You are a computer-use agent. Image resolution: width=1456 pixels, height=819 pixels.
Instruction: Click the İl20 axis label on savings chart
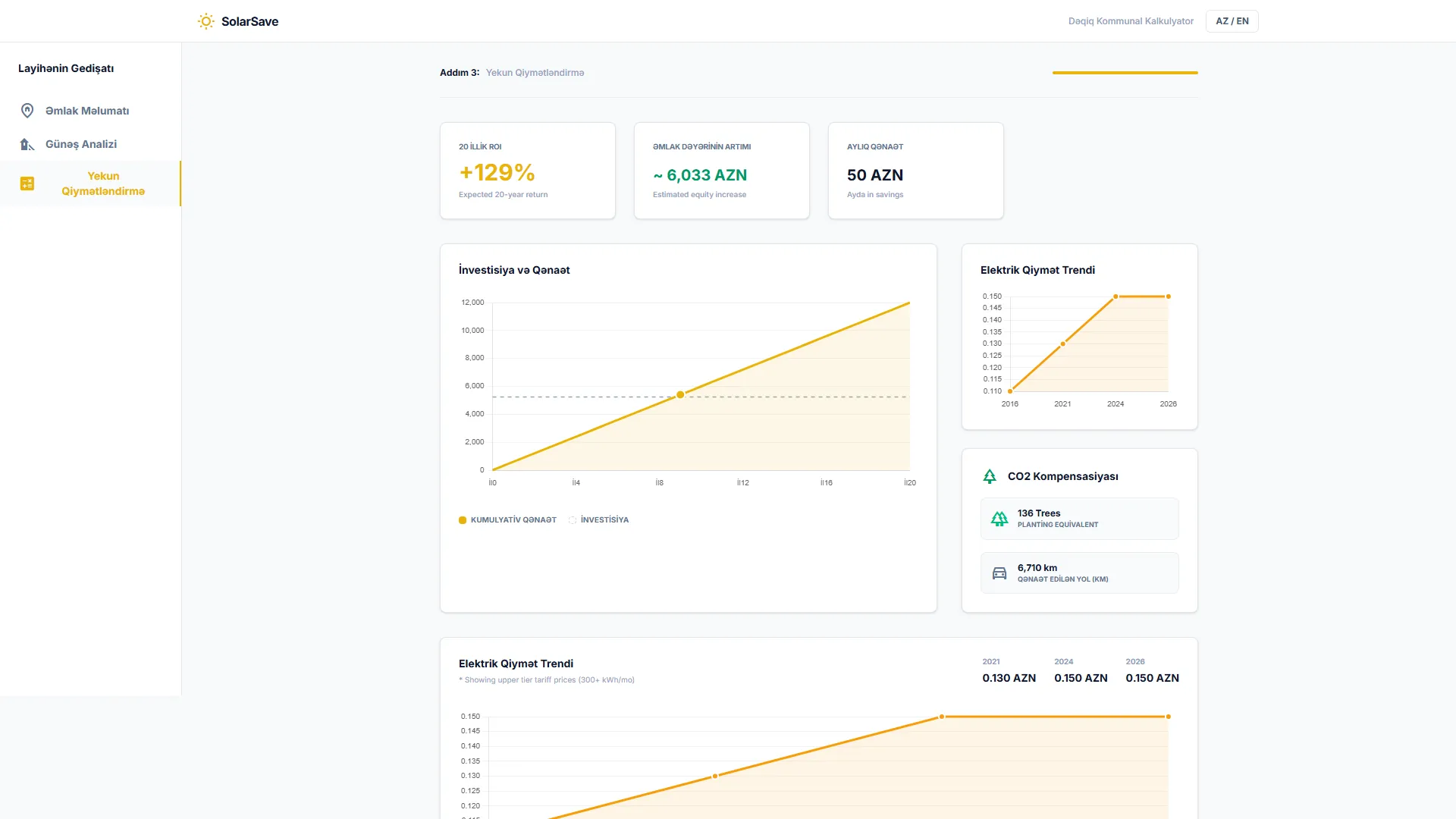pos(910,483)
